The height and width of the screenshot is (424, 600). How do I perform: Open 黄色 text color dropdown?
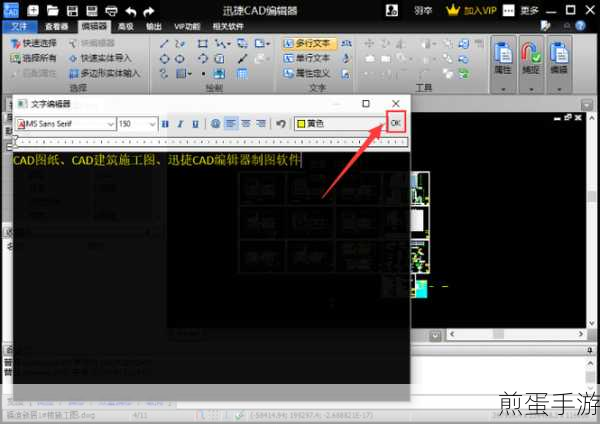click(x=340, y=124)
